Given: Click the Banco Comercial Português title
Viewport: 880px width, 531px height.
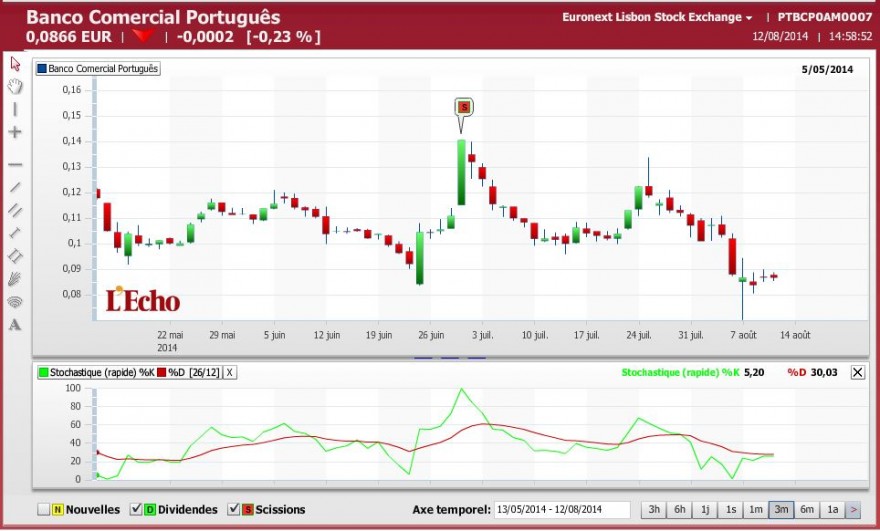Looking at the screenshot, I should [x=153, y=17].
